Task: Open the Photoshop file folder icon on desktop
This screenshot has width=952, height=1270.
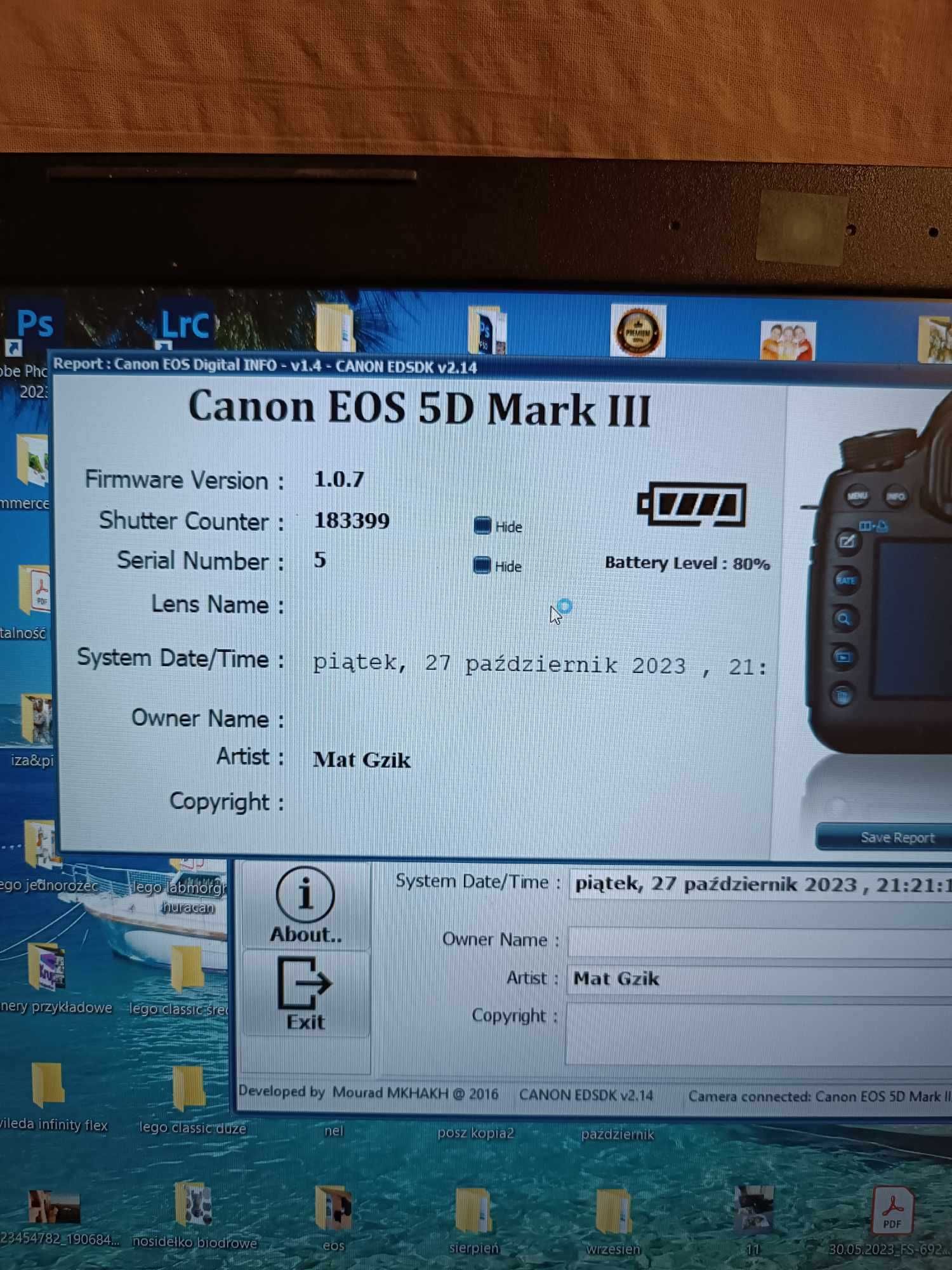Action: (487, 329)
